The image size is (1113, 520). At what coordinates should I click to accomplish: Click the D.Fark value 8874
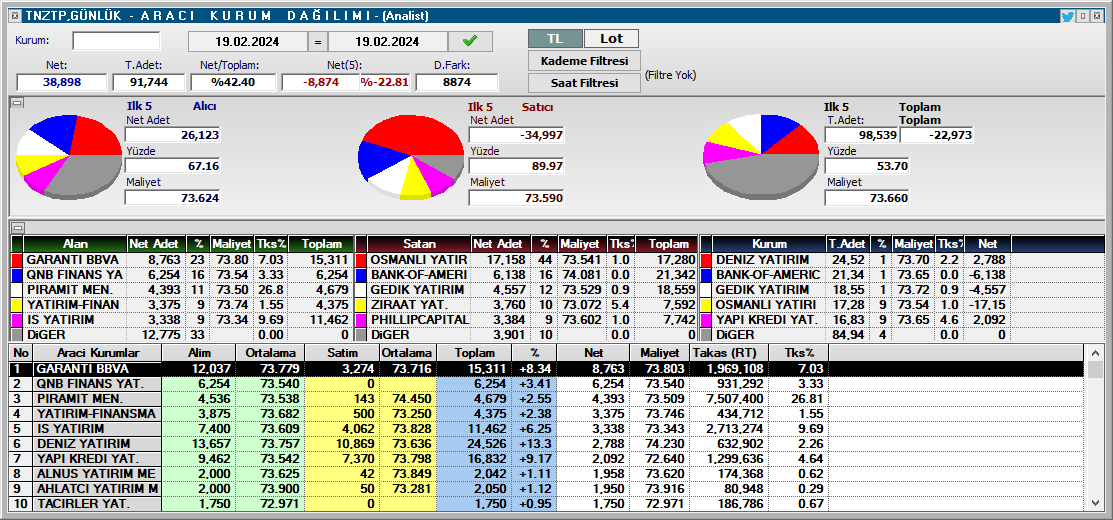tap(456, 82)
